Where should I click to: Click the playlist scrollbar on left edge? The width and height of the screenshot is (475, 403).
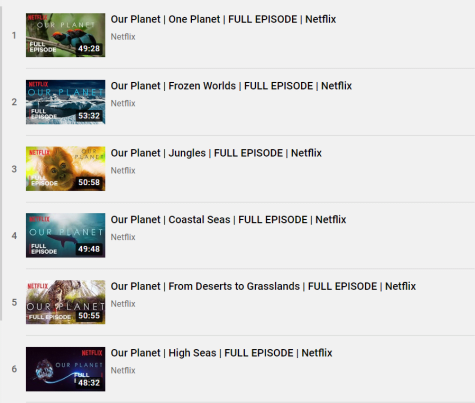pos(1,163)
